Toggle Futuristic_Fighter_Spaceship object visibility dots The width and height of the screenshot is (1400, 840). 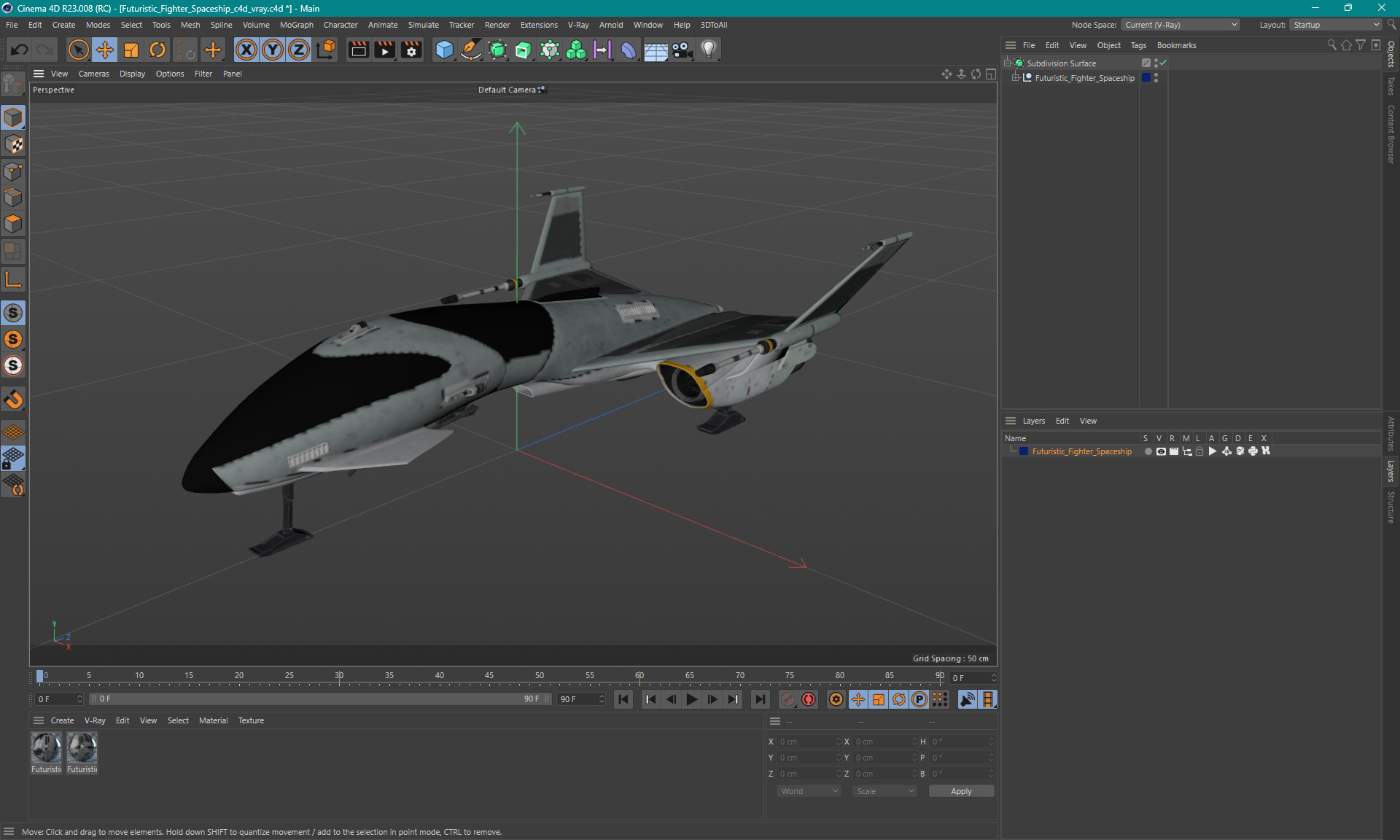point(1156,78)
